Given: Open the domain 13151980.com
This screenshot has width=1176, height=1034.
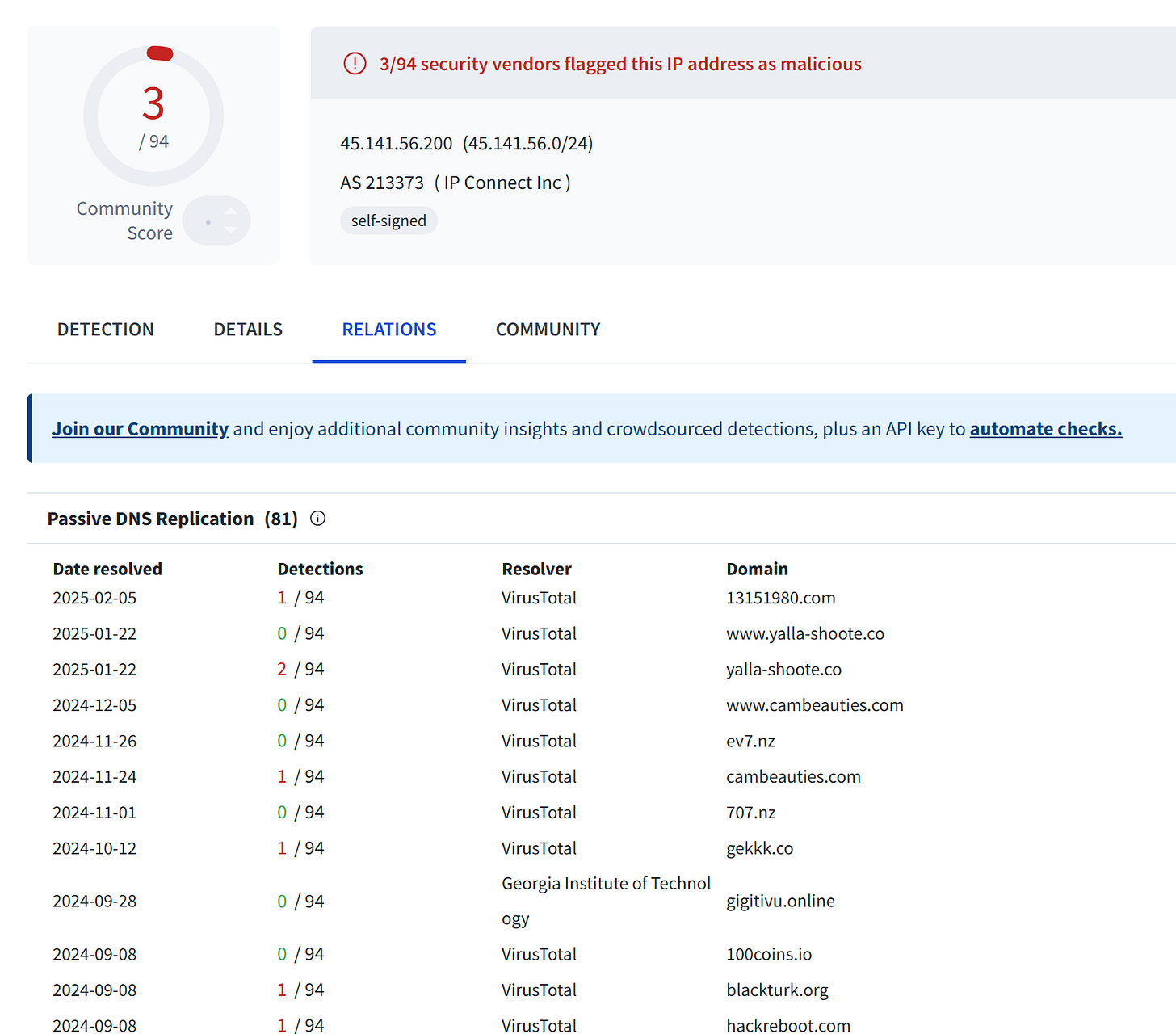Looking at the screenshot, I should (781, 598).
